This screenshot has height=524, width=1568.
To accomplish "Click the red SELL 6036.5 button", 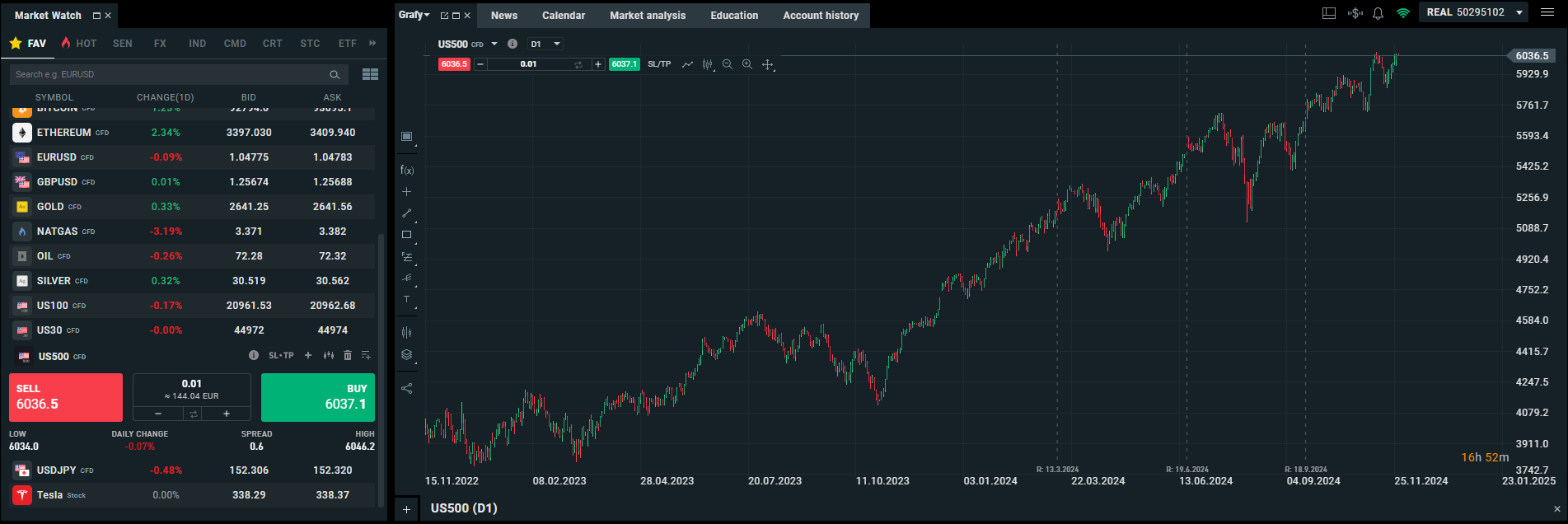I will pos(66,397).
